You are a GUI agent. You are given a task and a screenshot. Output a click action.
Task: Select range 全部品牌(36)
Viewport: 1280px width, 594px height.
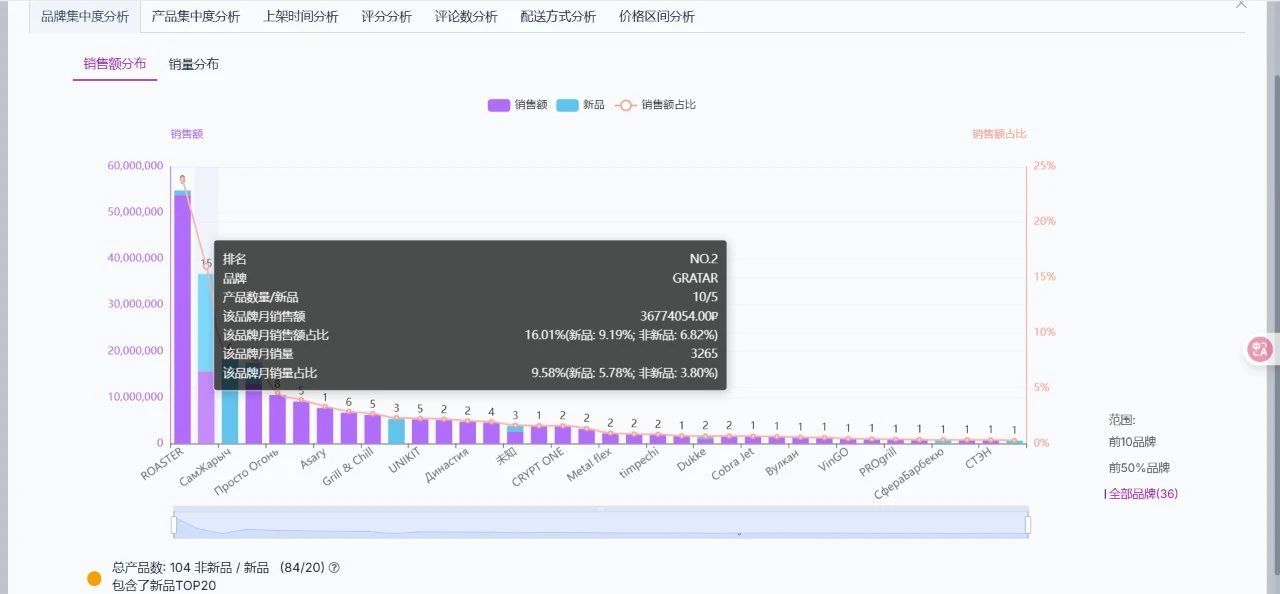(1142, 494)
